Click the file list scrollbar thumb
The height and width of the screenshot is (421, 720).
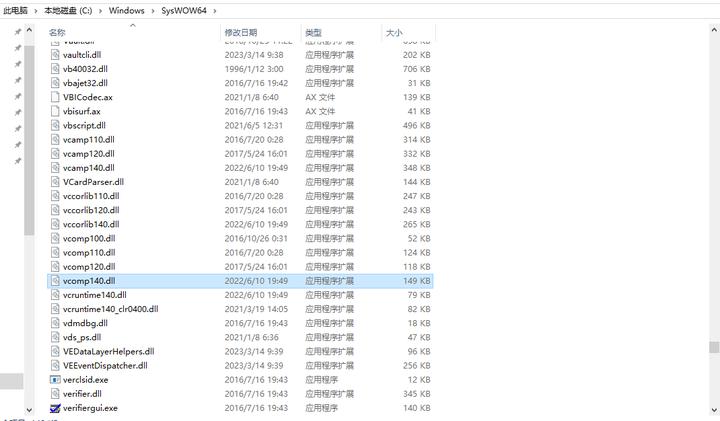click(x=714, y=347)
